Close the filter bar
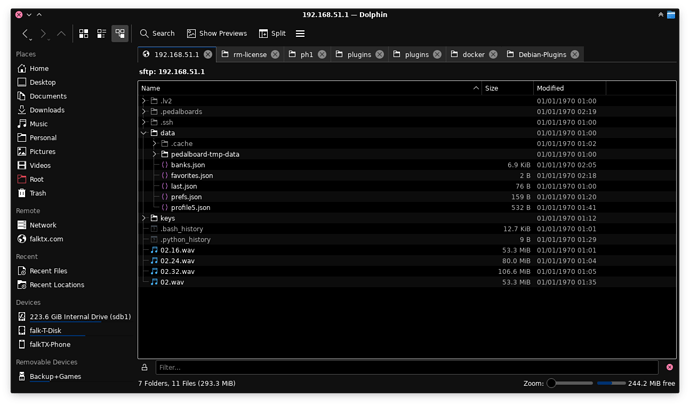690x406 pixels. coord(669,367)
